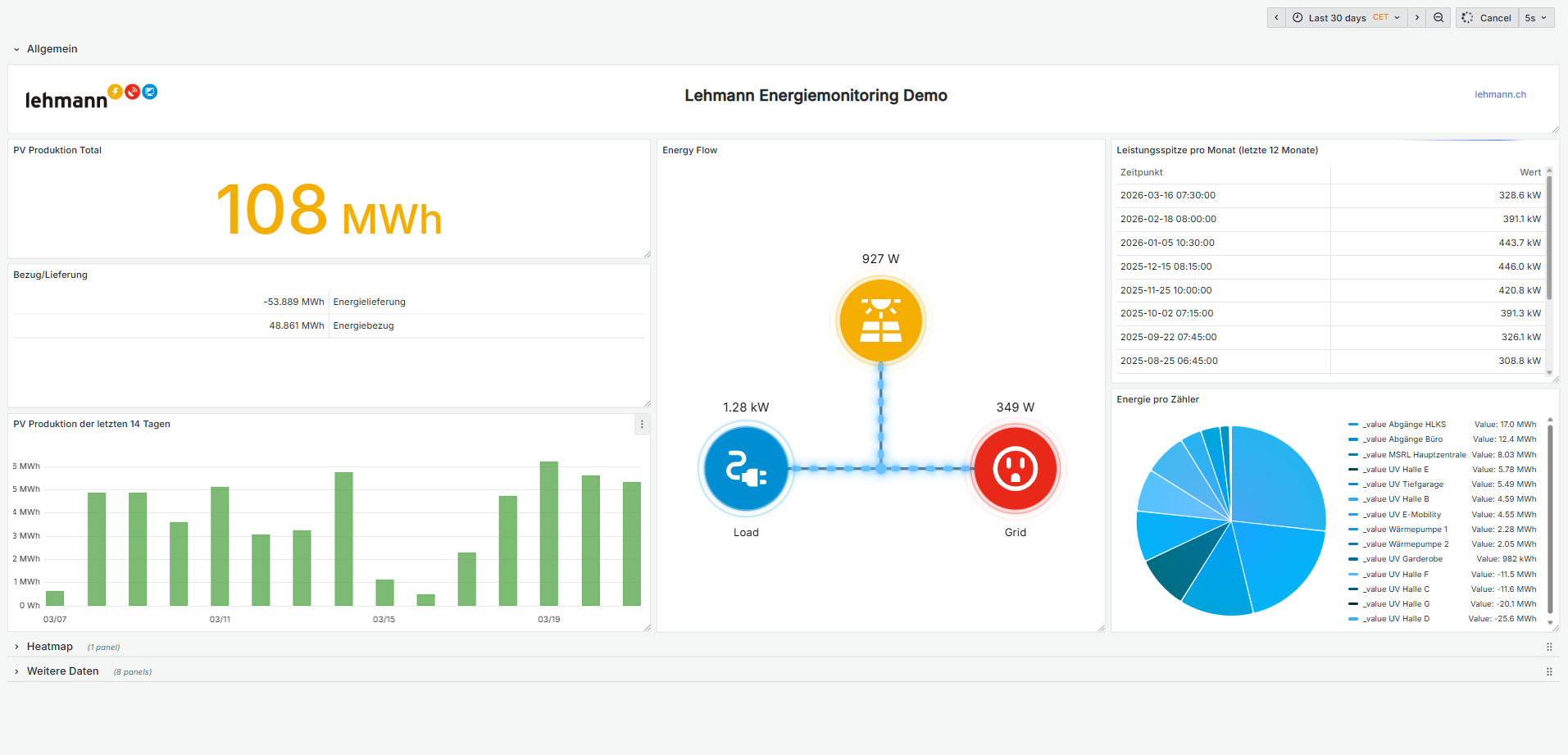
Task: Open the Last 30 days time picker
Action: pyautogui.click(x=1346, y=17)
